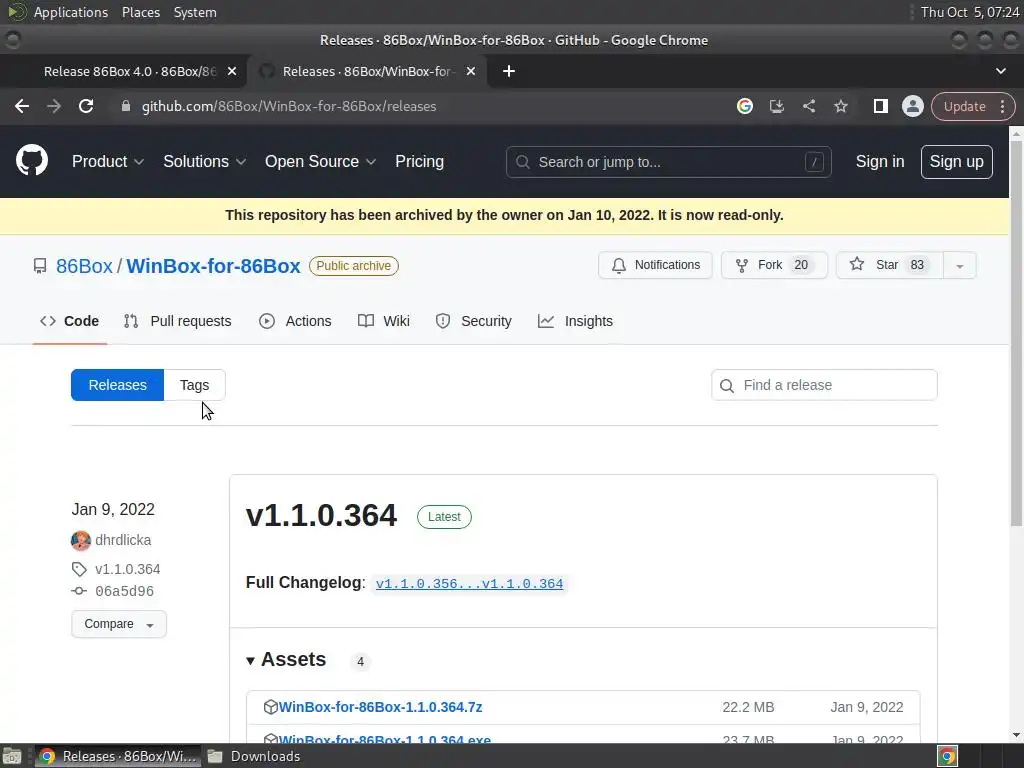Viewport: 1024px width, 768px height.
Task: Open the Applications menu
Action: pos(71,12)
